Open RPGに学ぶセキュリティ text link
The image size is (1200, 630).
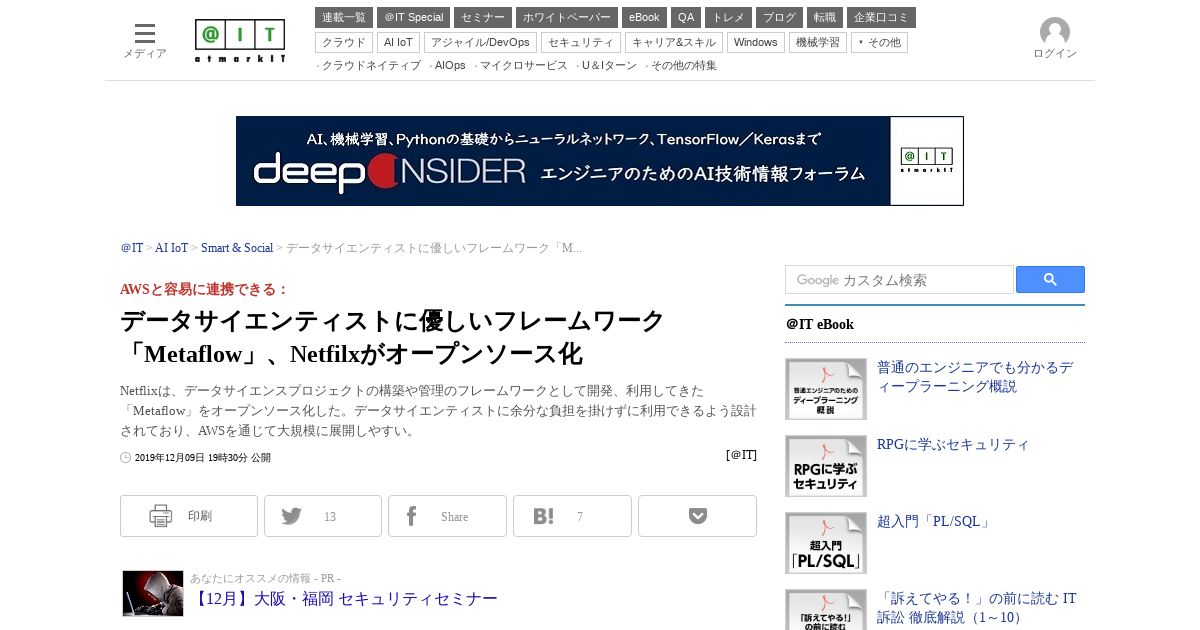(x=953, y=445)
